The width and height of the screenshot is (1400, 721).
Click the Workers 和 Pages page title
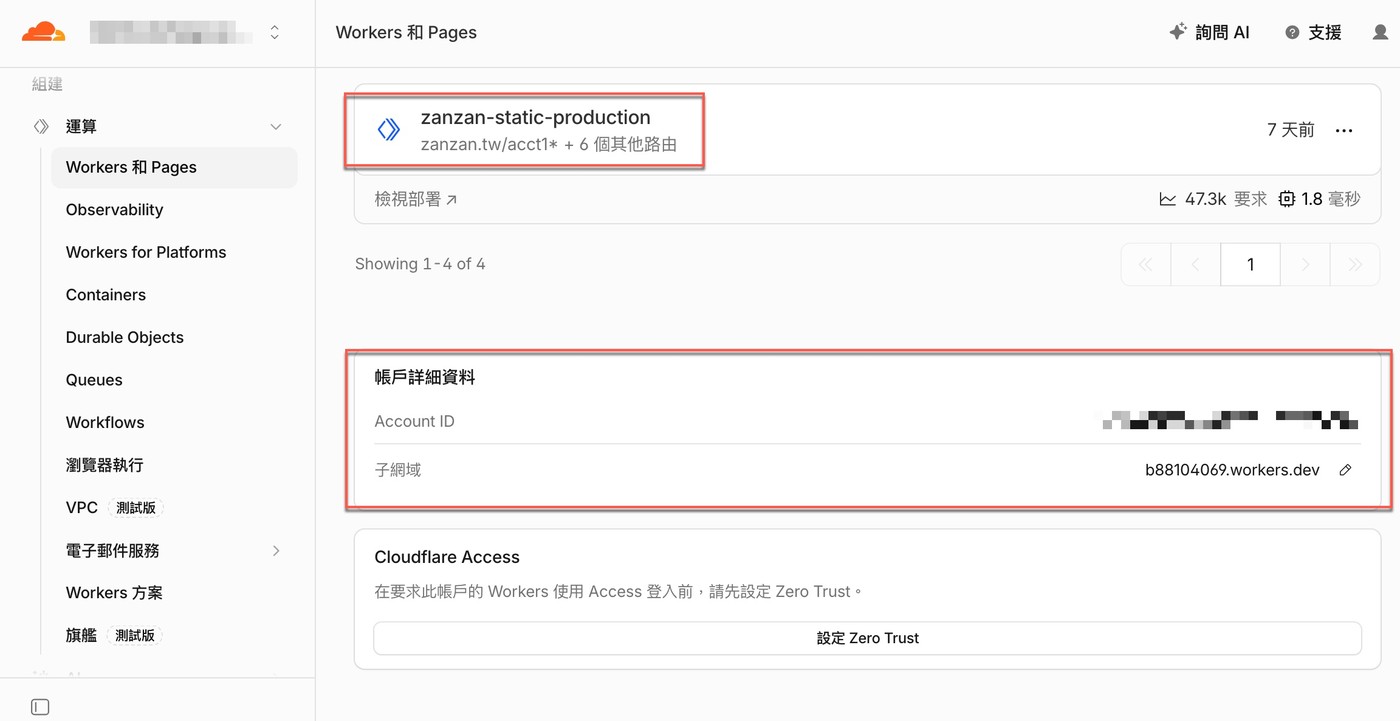(406, 32)
